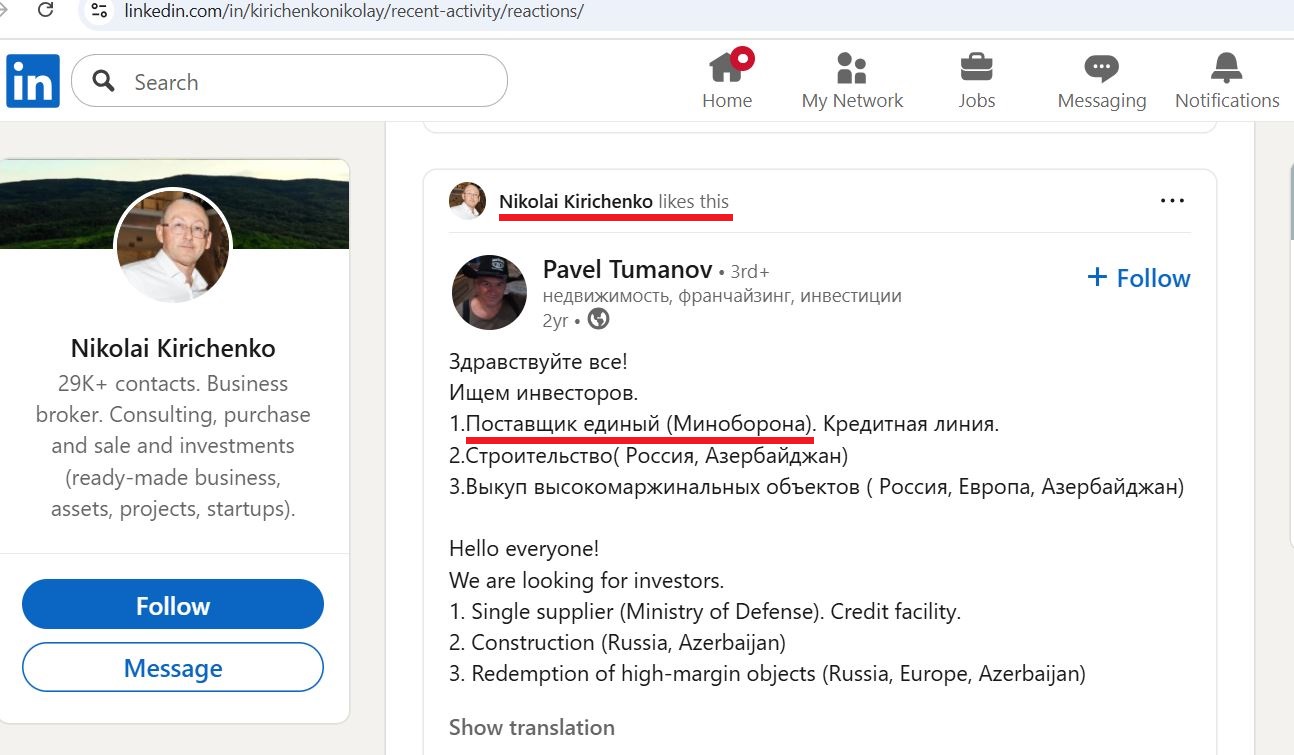Click small Nikolai avatar in post header
The width and height of the screenshot is (1294, 755).
click(x=467, y=201)
